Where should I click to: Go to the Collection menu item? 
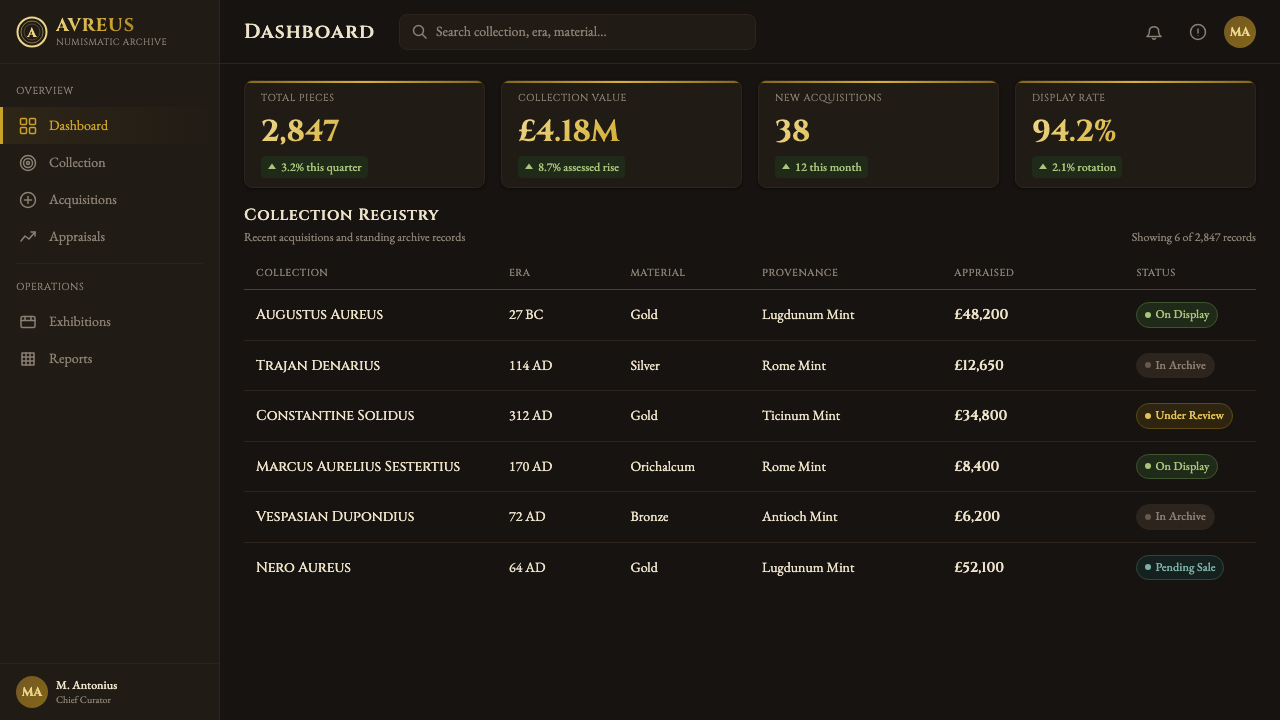[x=110, y=163]
